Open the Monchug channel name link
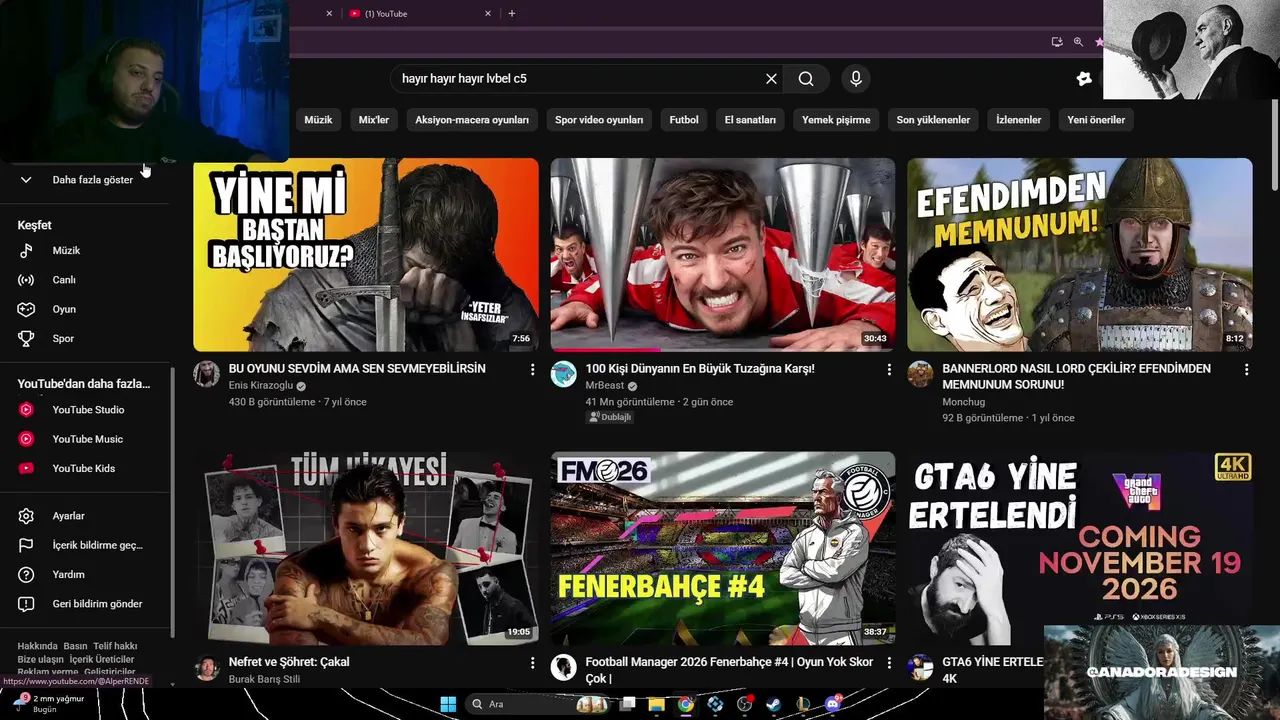 [963, 402]
